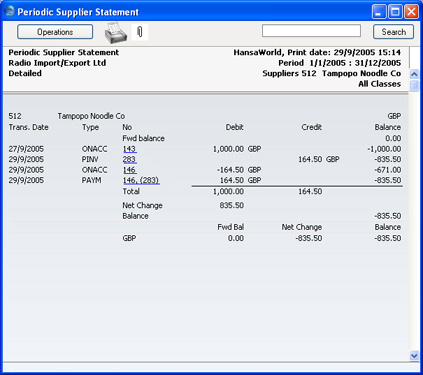The height and width of the screenshot is (375, 423).
Task: Click the Fwd balance label
Action: coord(143,138)
